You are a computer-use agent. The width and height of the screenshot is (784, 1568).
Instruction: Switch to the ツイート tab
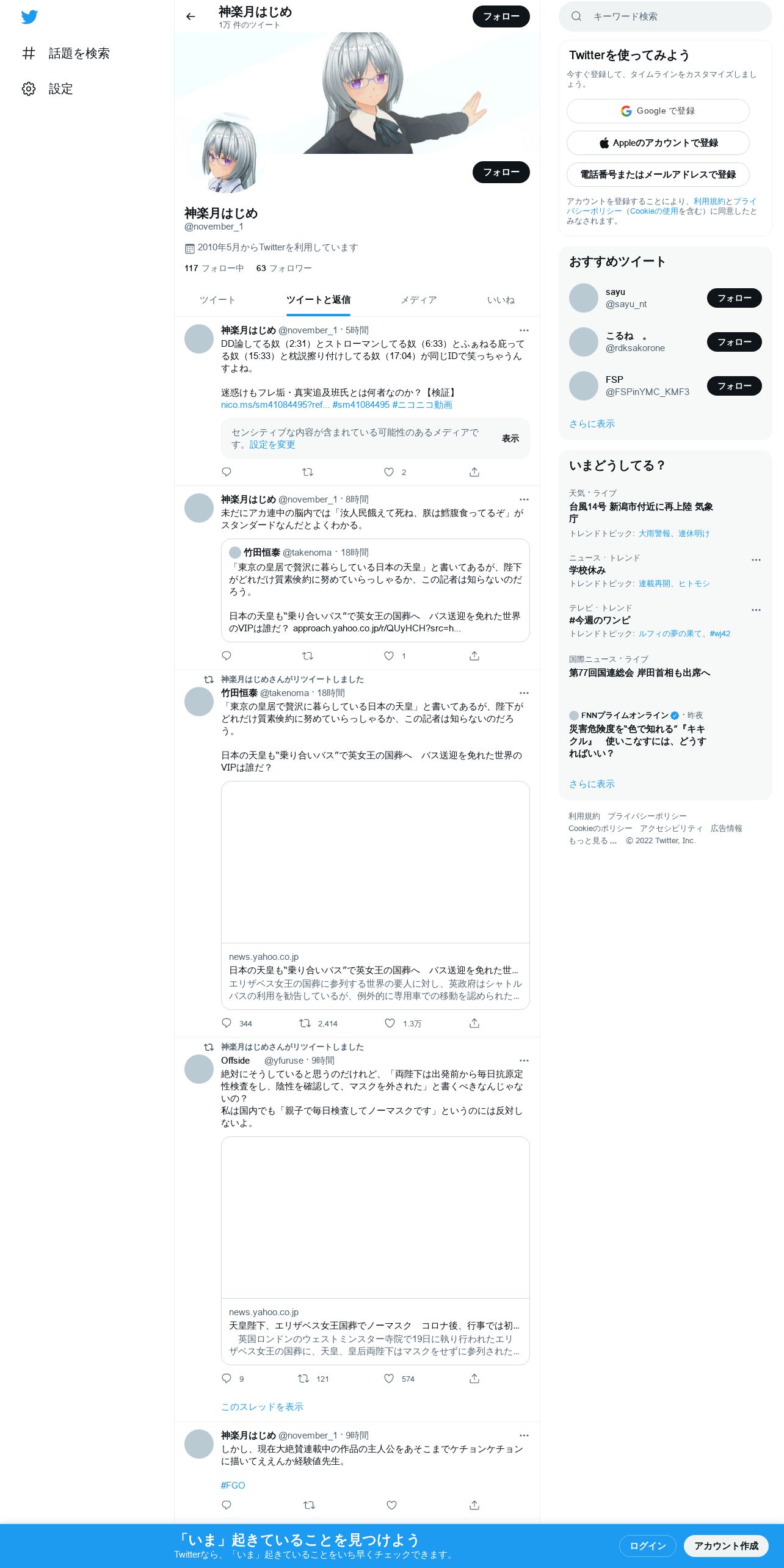pyautogui.click(x=217, y=300)
